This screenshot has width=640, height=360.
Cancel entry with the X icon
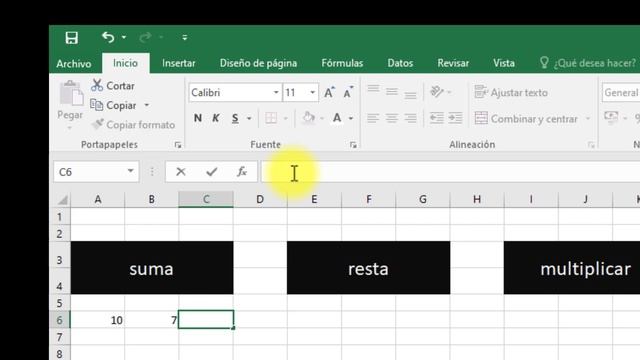(181, 172)
